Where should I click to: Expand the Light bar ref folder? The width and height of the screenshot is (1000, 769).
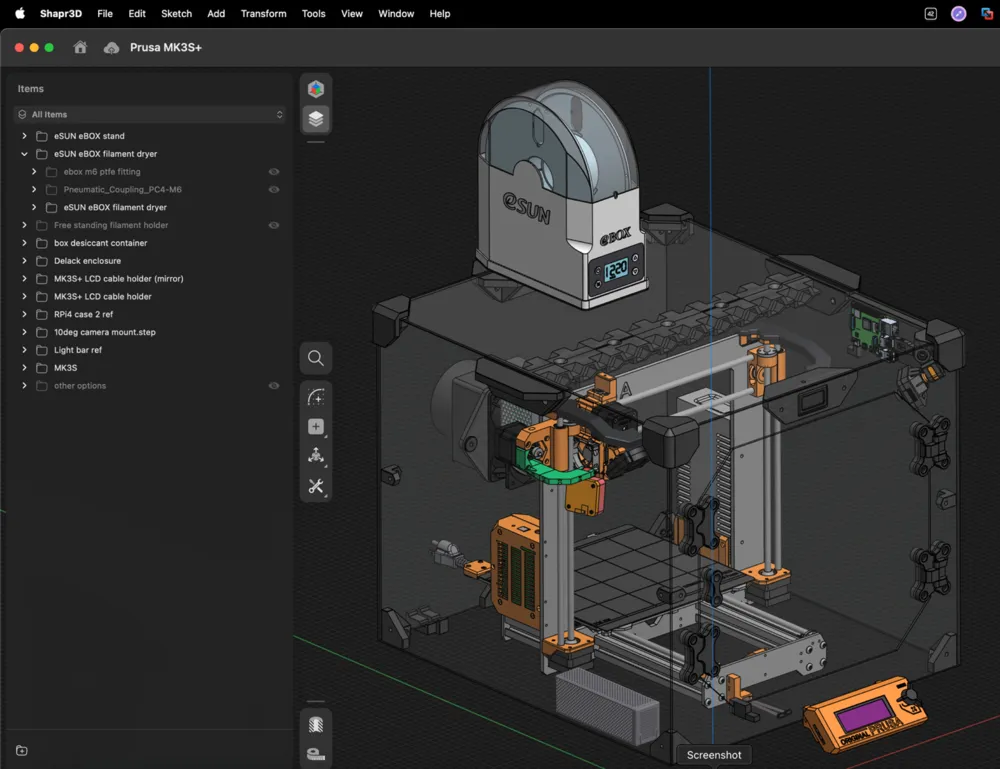click(24, 350)
